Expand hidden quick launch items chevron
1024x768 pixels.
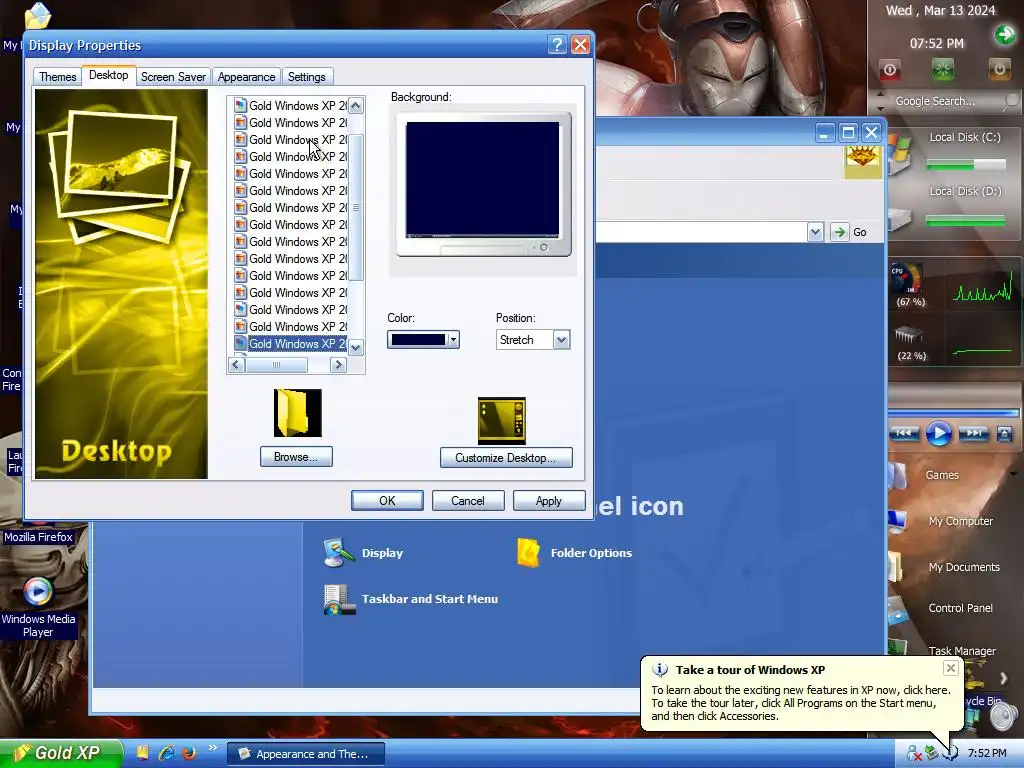[x=212, y=748]
